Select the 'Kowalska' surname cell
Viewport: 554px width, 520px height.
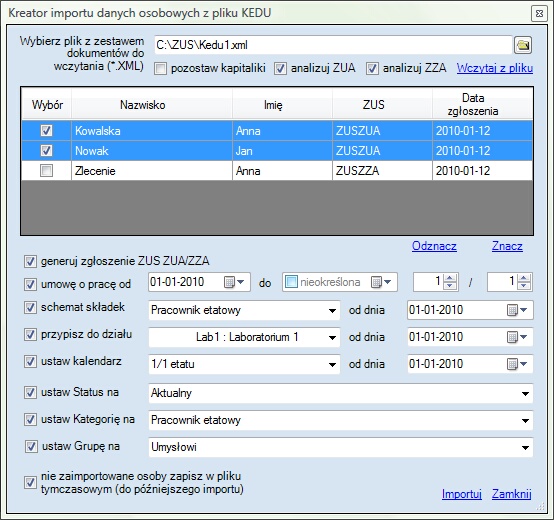pos(152,131)
